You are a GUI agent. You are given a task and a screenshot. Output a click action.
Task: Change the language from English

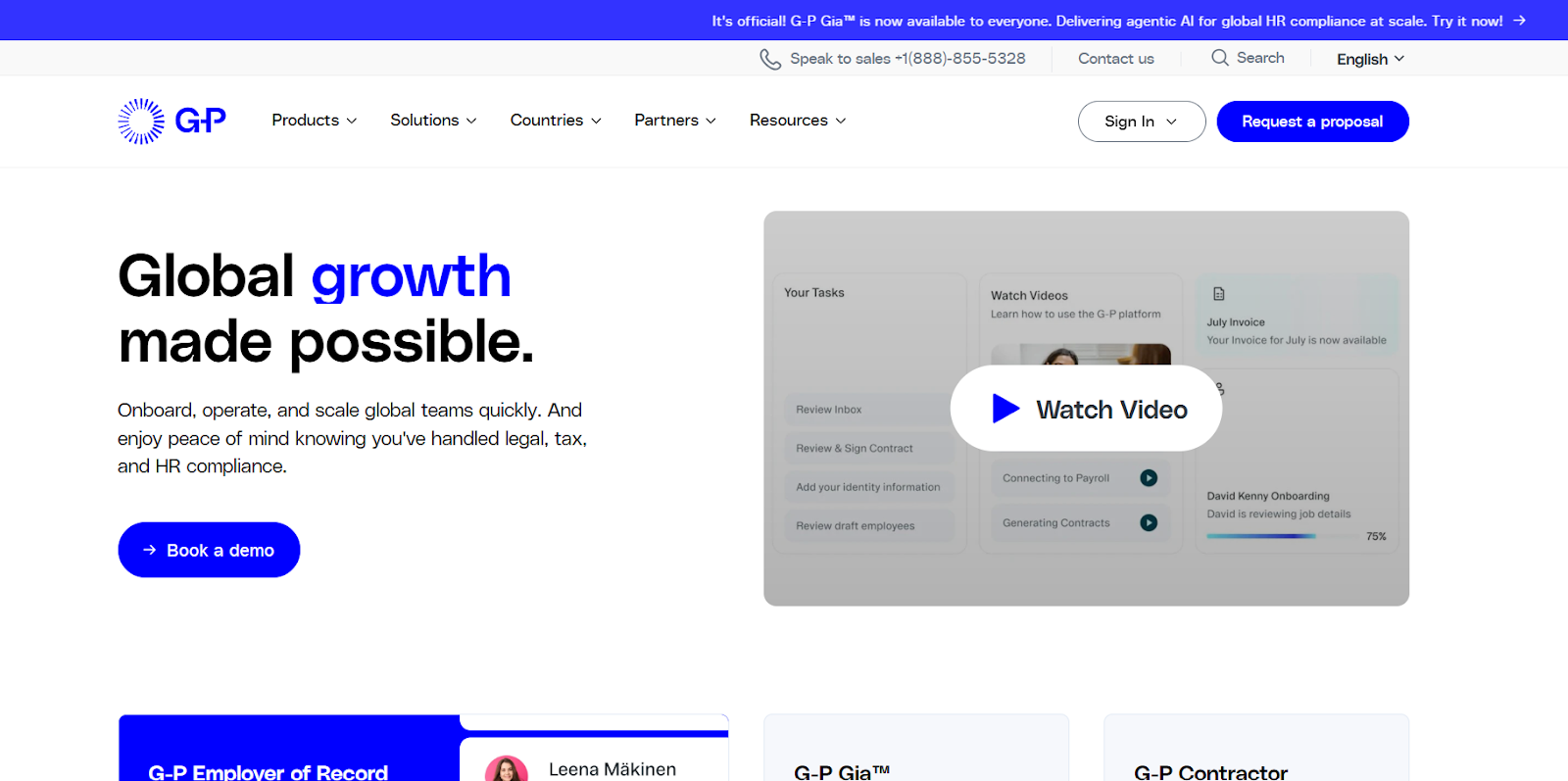point(1370,59)
